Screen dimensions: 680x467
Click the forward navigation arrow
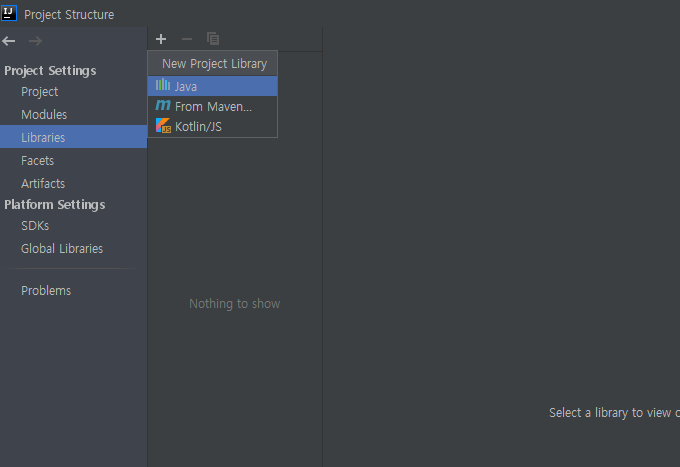pos(35,41)
